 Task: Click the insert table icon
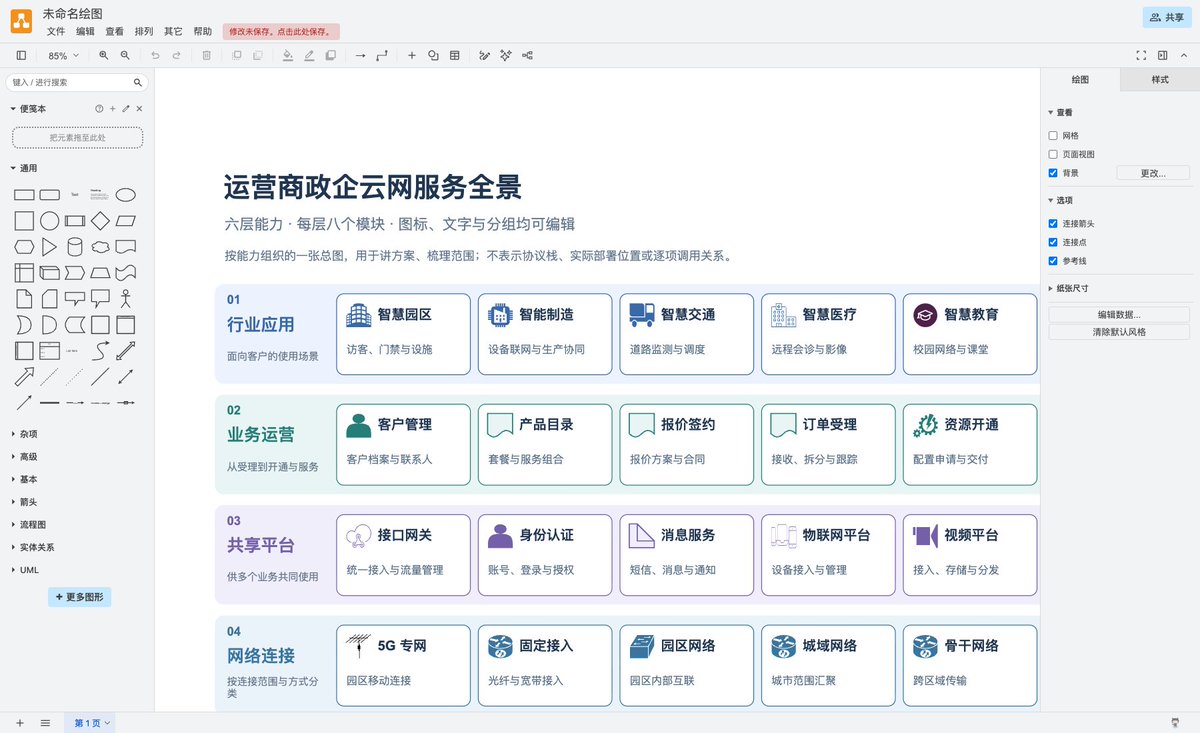[x=455, y=56]
